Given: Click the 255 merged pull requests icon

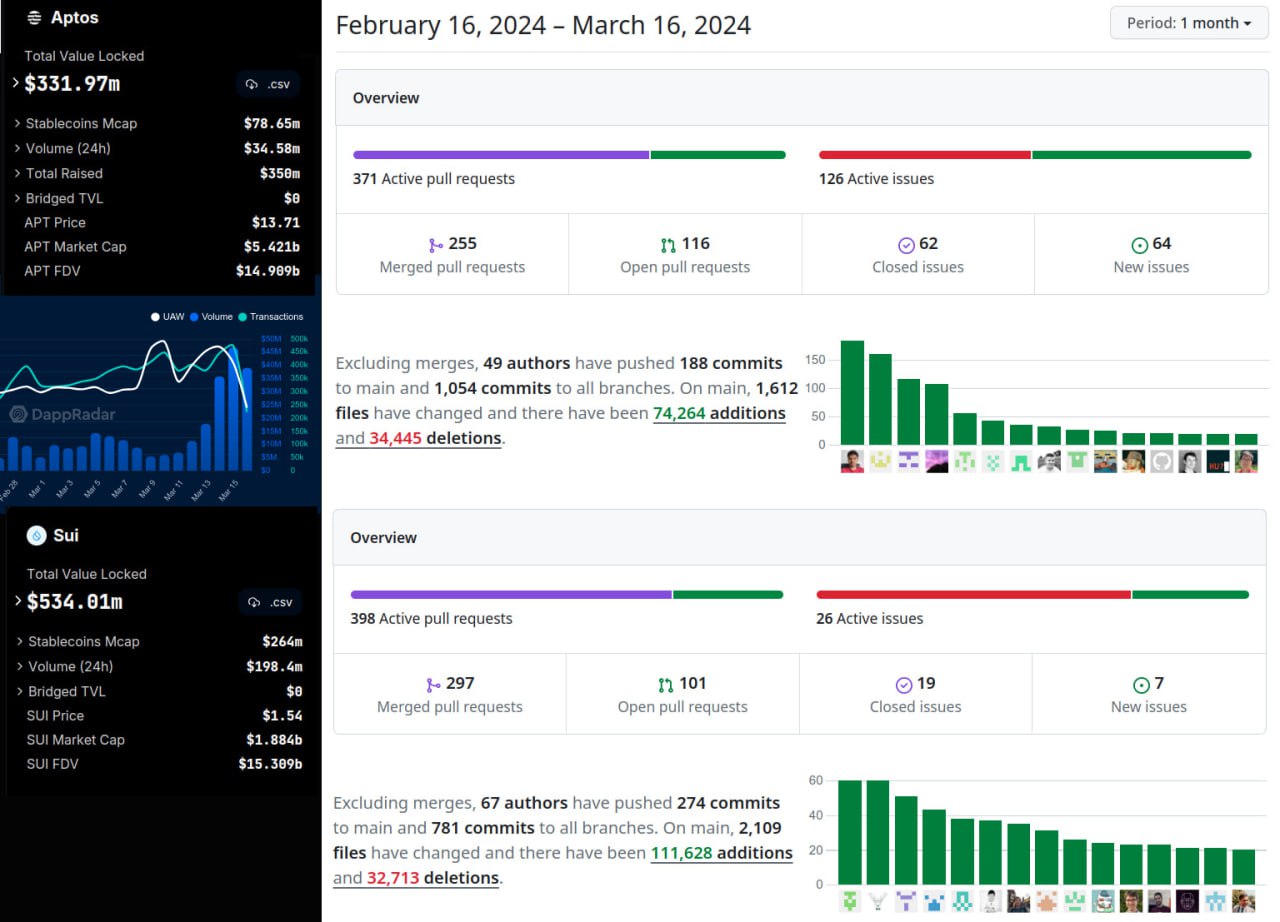Looking at the screenshot, I should tap(435, 245).
